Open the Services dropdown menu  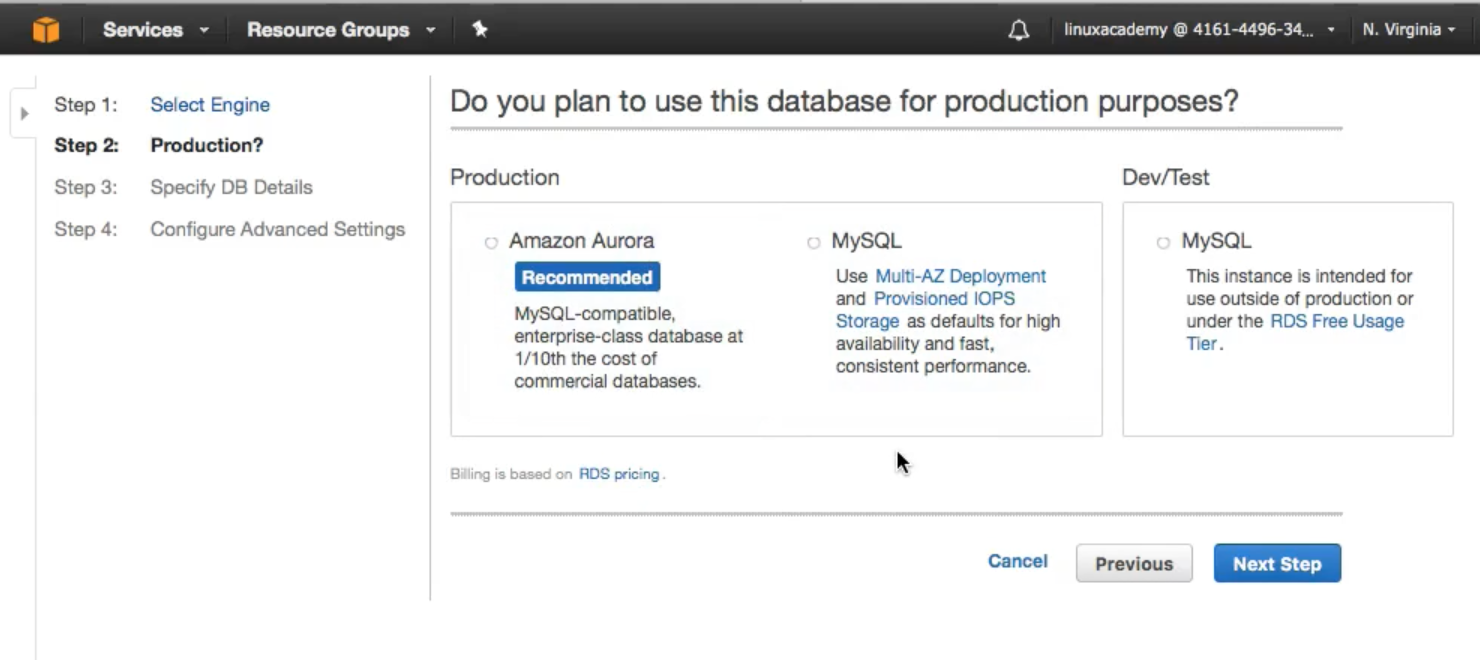pyautogui.click(x=155, y=30)
